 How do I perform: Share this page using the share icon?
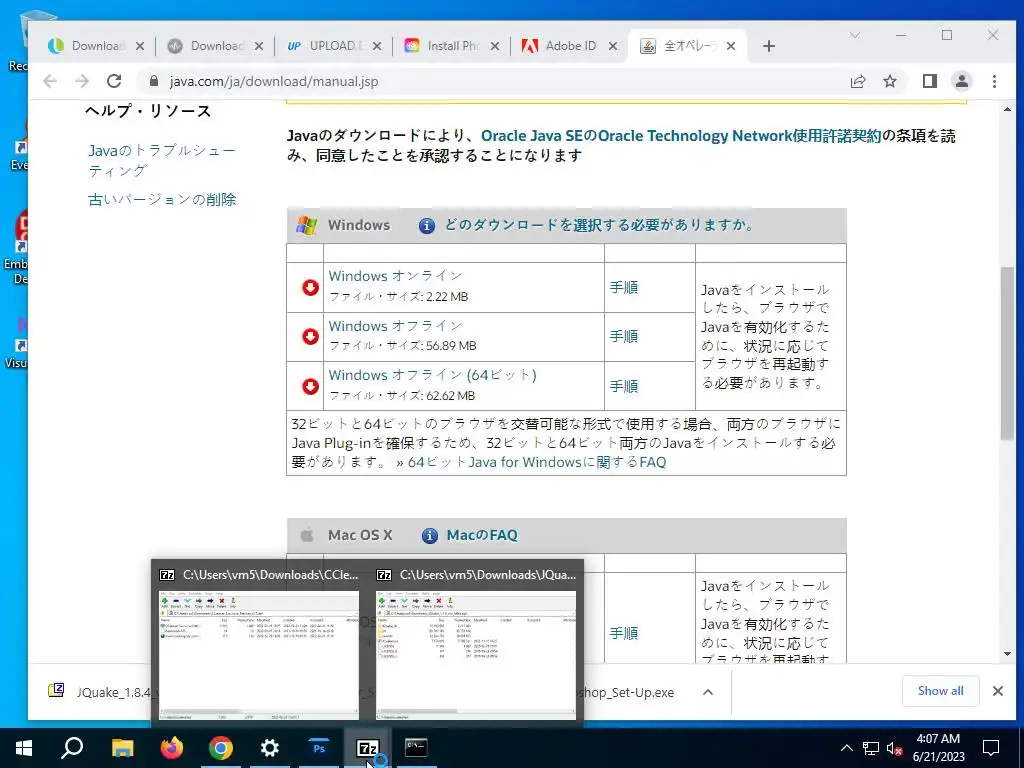pos(857,81)
